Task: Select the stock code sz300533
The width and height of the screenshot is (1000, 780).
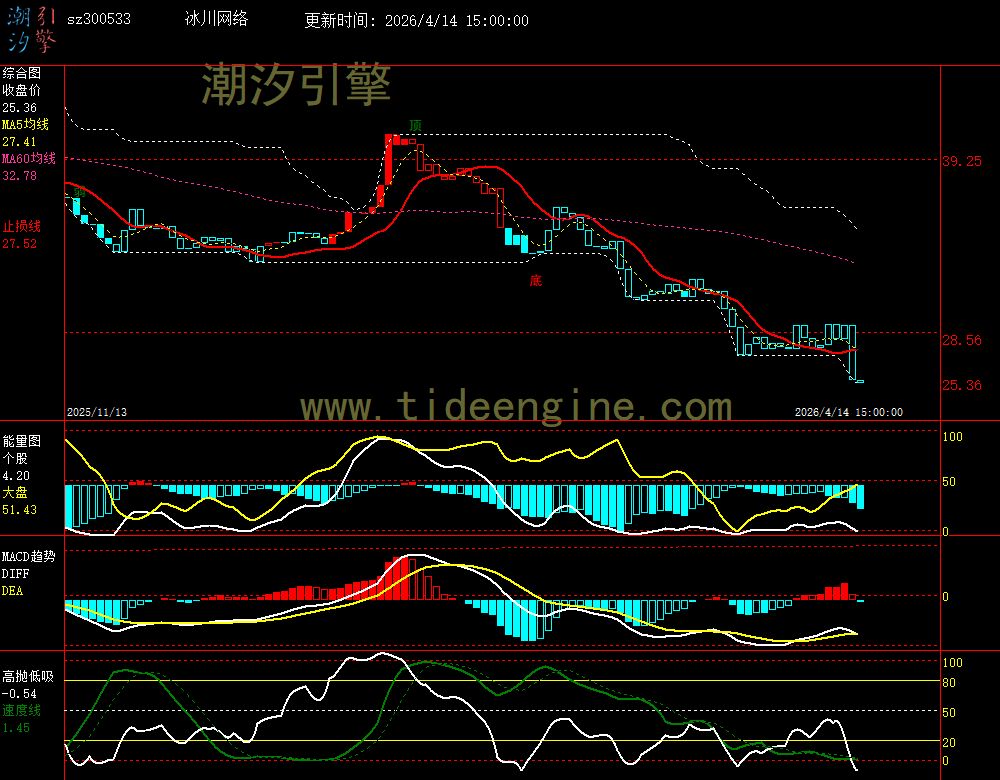Action: pyautogui.click(x=98, y=20)
